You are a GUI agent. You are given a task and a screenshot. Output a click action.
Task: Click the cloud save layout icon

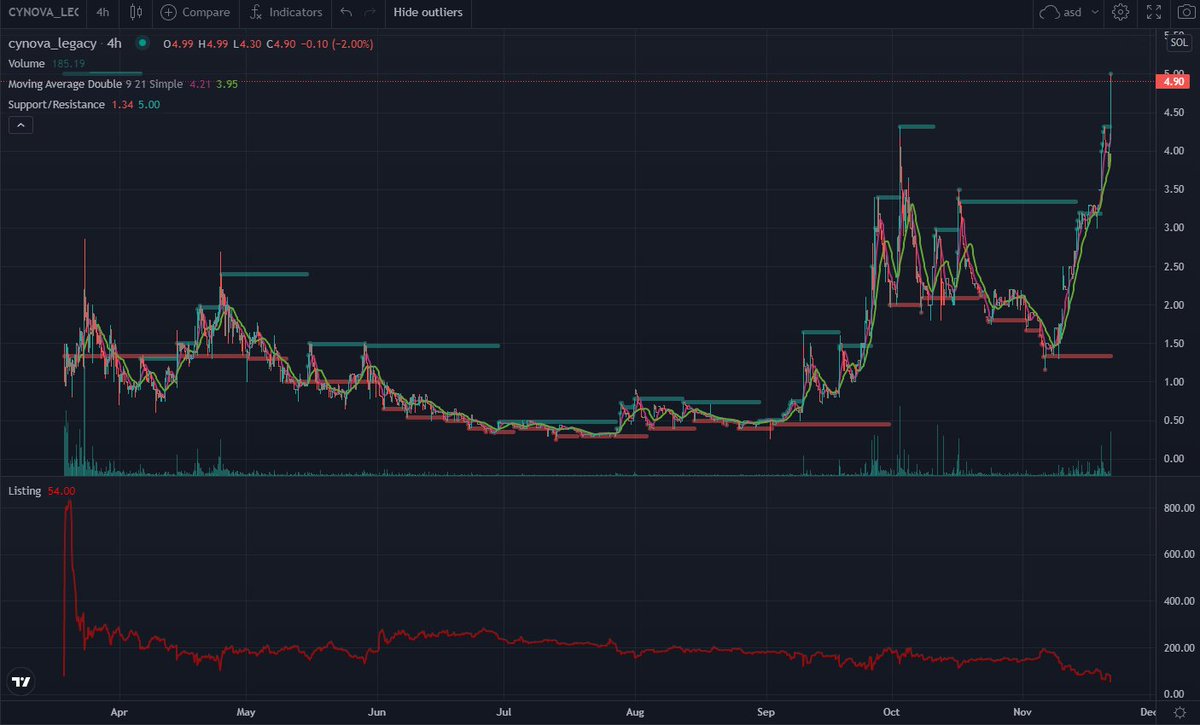tap(1049, 13)
